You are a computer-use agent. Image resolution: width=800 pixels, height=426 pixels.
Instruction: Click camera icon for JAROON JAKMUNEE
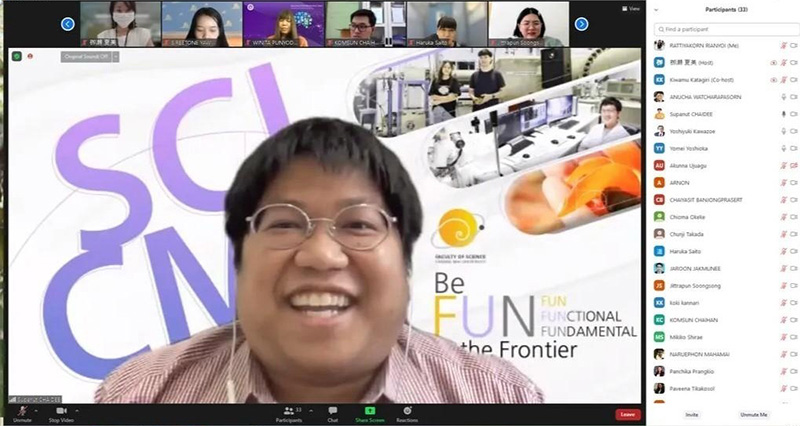click(x=794, y=268)
